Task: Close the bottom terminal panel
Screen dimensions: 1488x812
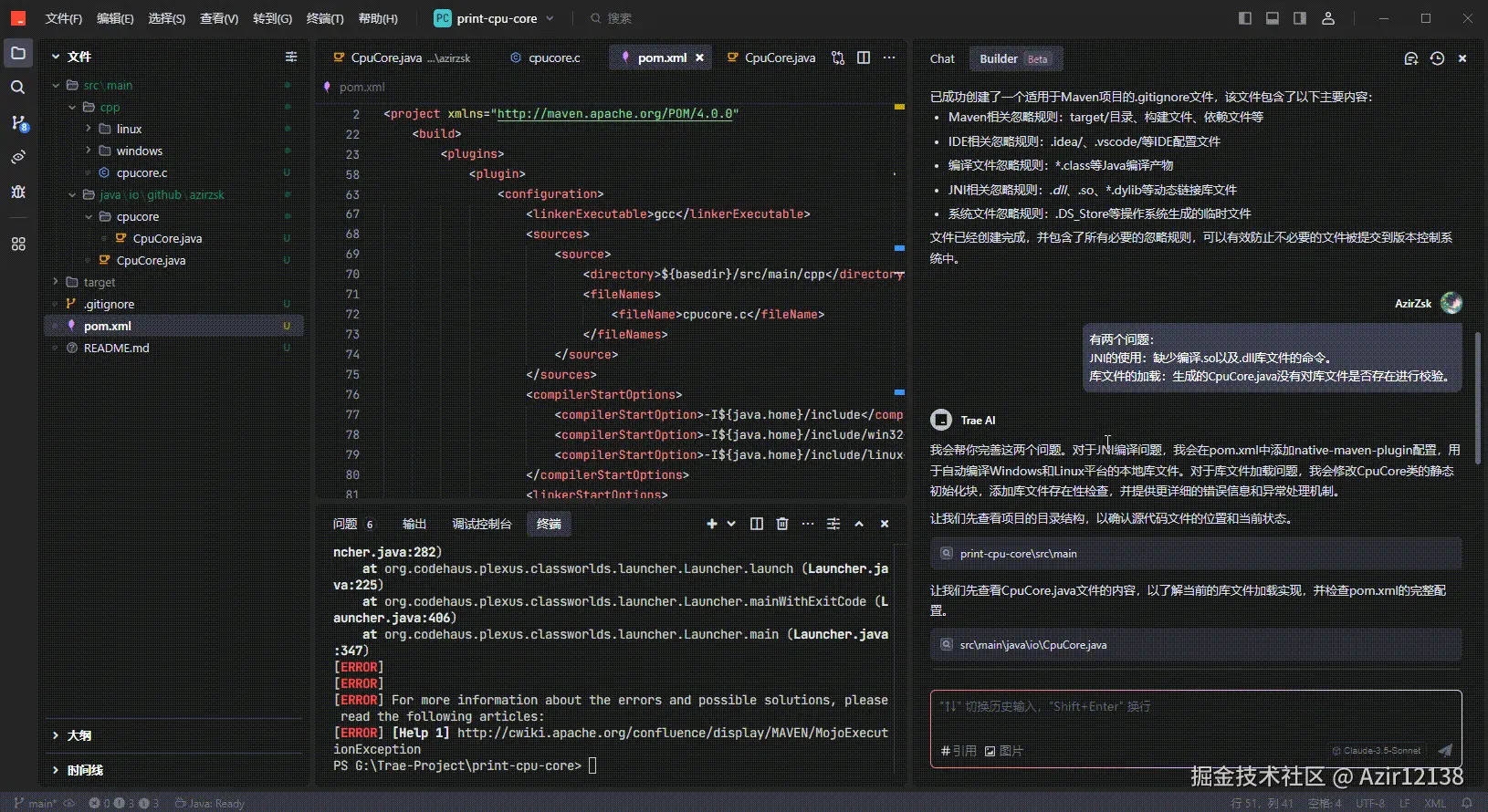Action: tap(885, 524)
